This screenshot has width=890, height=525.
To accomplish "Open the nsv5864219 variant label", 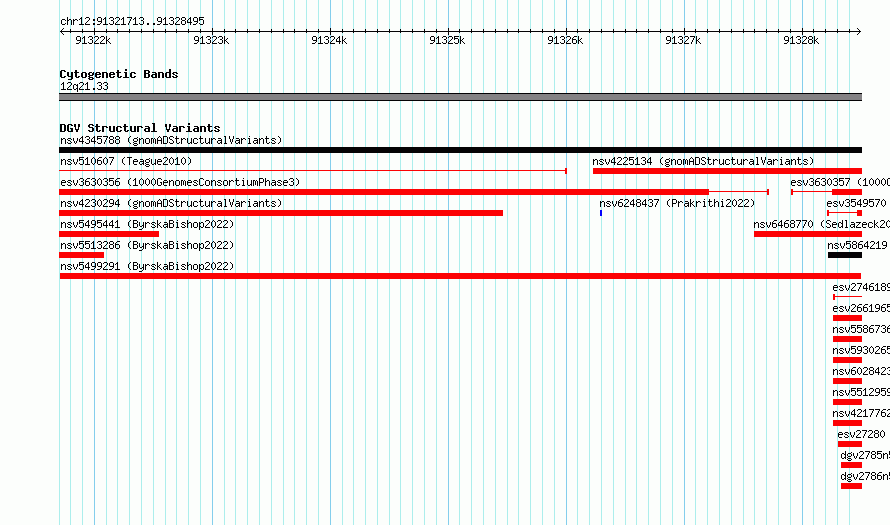I will (857, 245).
